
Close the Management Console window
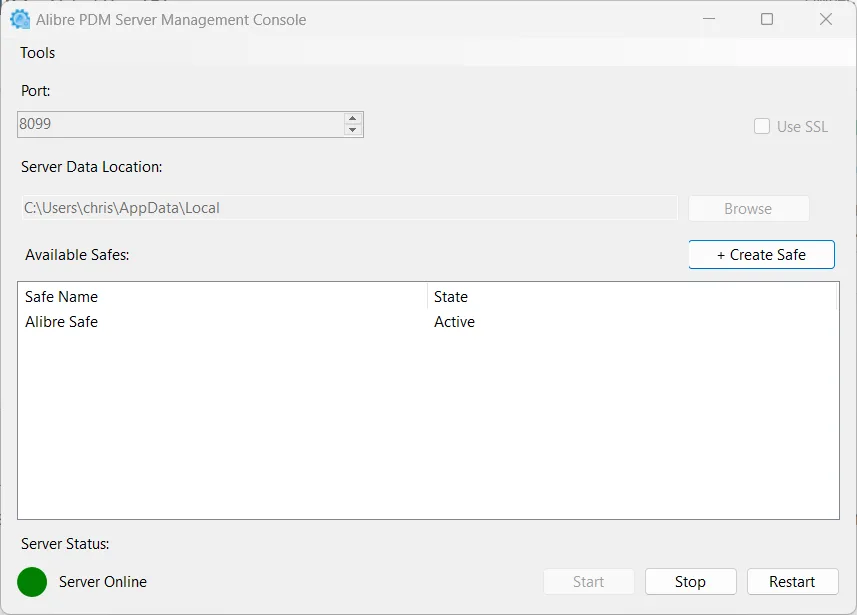pyautogui.click(x=826, y=19)
